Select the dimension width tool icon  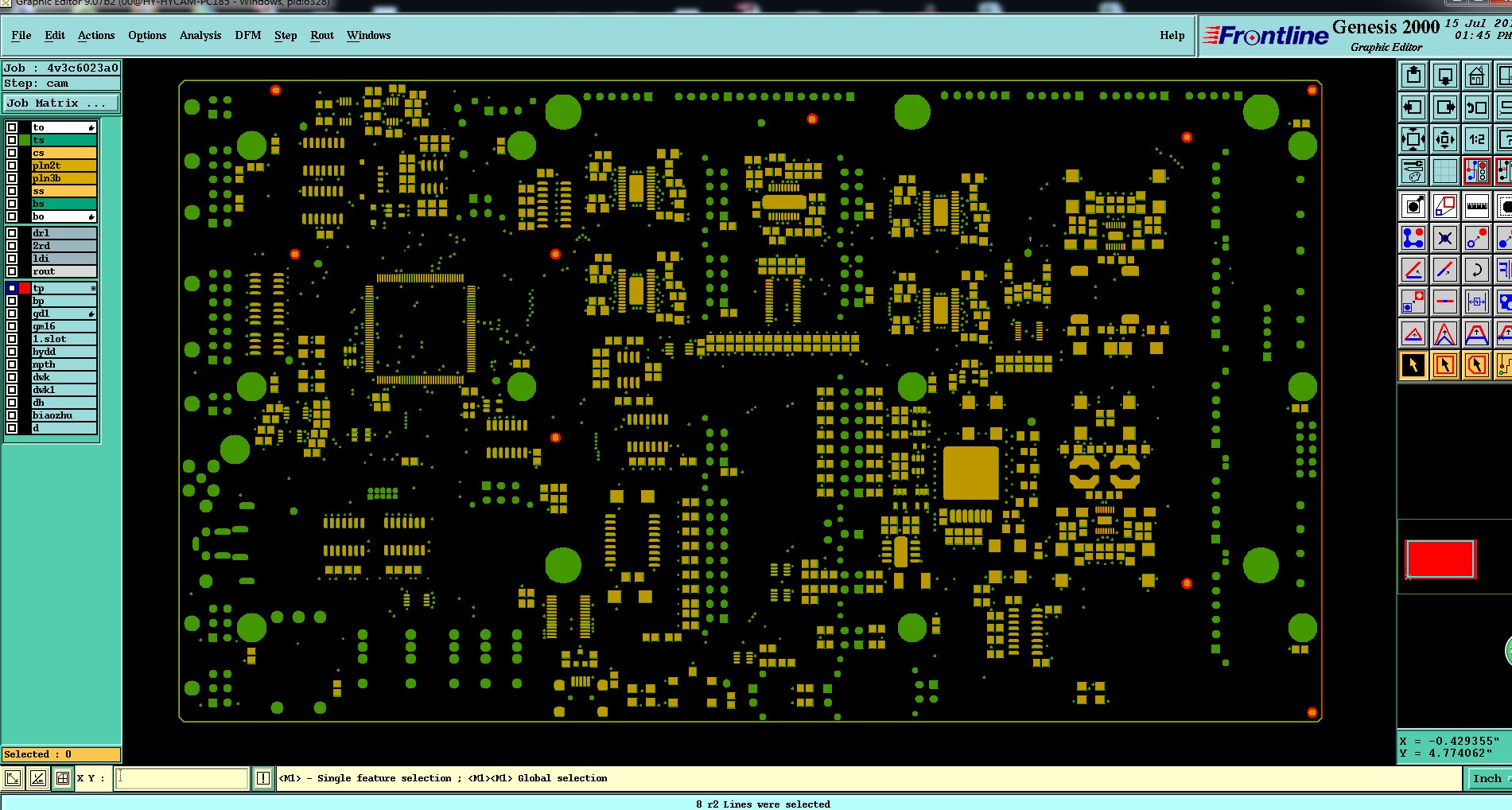click(x=1477, y=302)
